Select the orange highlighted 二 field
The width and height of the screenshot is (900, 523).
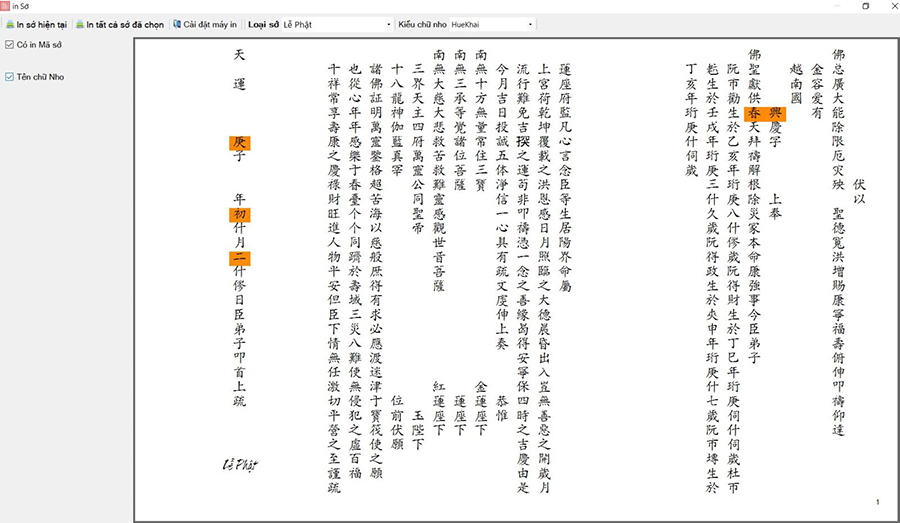239,258
